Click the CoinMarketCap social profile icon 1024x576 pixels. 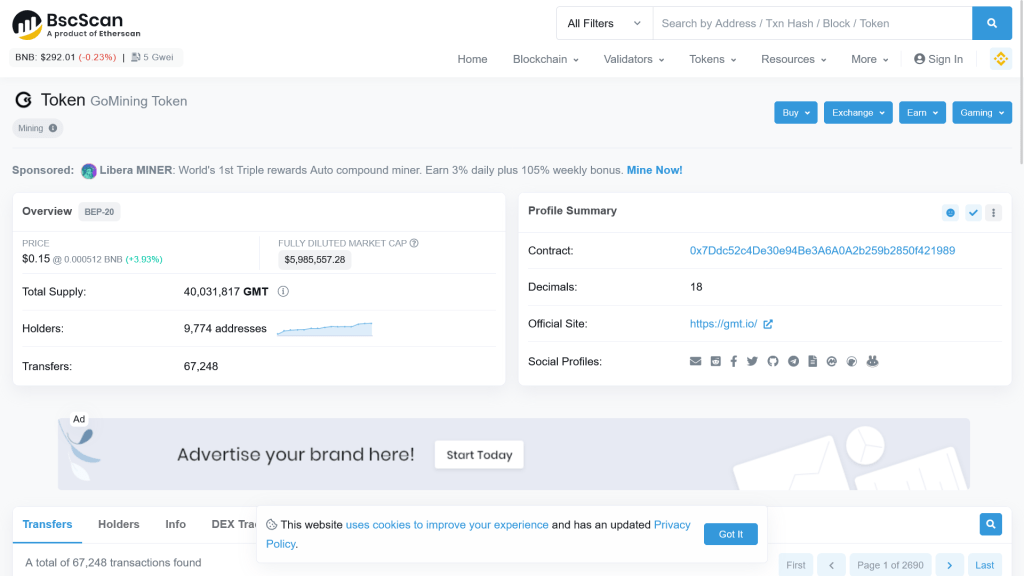831,361
